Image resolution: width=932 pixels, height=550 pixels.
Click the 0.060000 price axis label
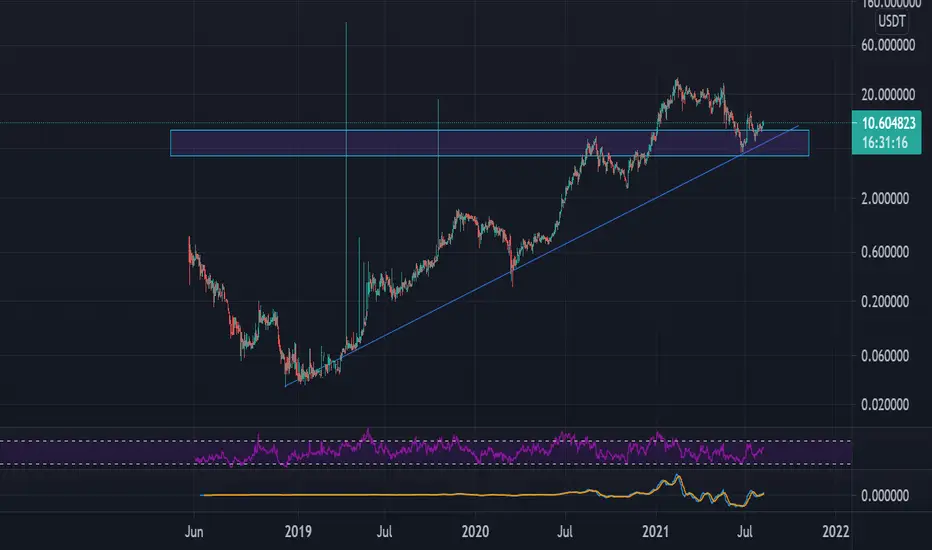click(x=885, y=356)
